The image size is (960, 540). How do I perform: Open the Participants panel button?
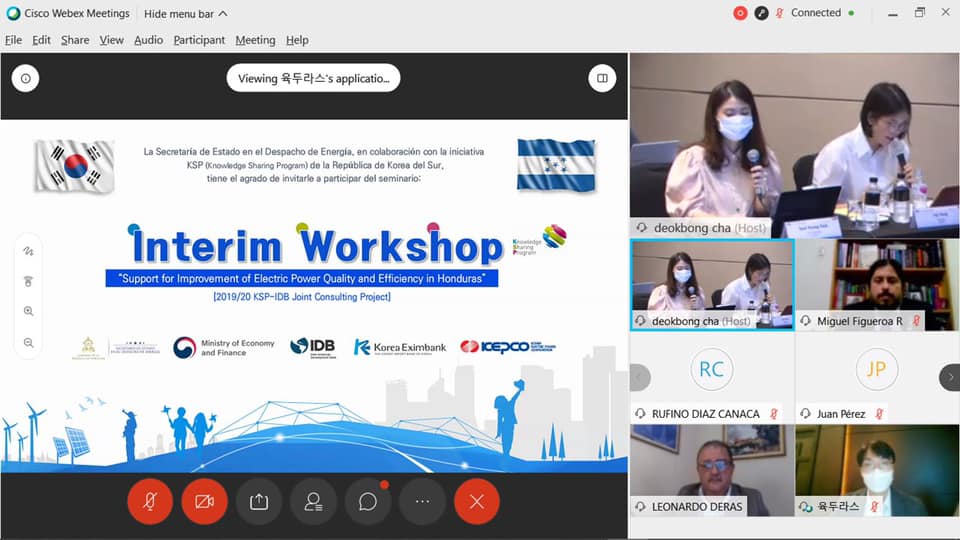tap(313, 501)
